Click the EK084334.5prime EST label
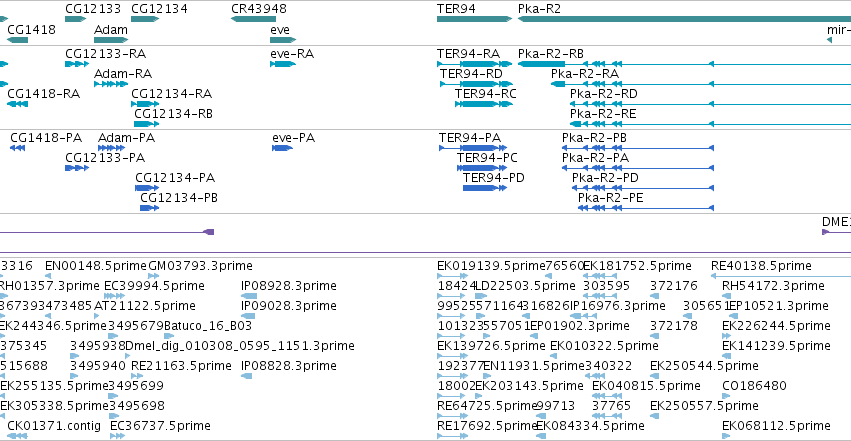Viewport: 851px width, 441px height. pos(590,426)
